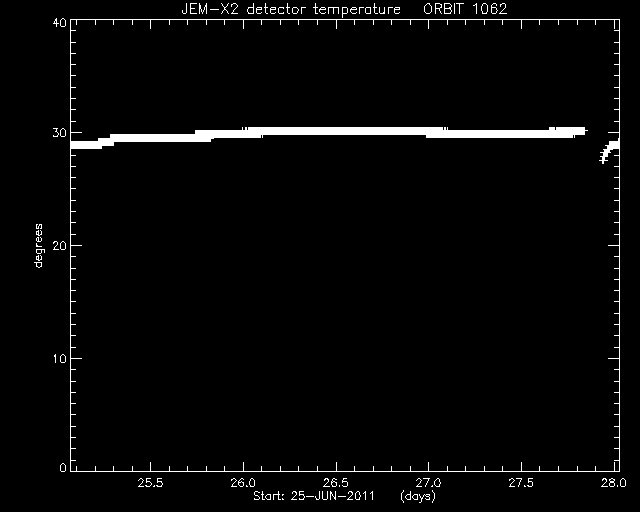Click the plus markers near day 28.0
The height and width of the screenshot is (512, 640).
pos(609,151)
